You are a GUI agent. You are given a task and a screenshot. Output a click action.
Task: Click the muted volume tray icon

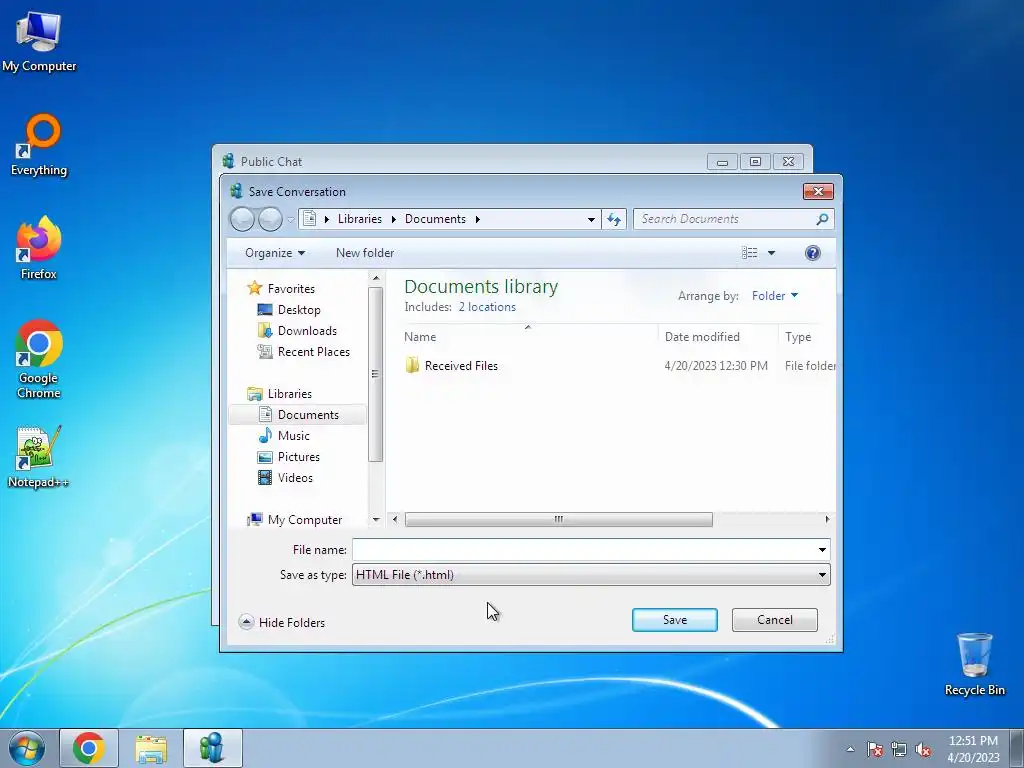tap(923, 749)
